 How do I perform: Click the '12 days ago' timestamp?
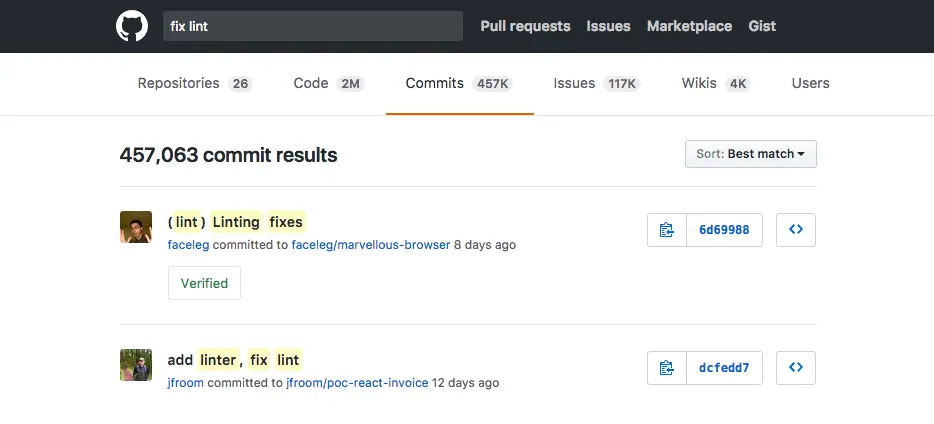[465, 383]
